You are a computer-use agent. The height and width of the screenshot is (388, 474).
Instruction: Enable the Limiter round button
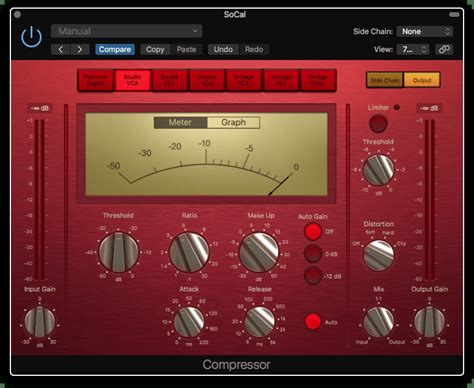tap(378, 123)
